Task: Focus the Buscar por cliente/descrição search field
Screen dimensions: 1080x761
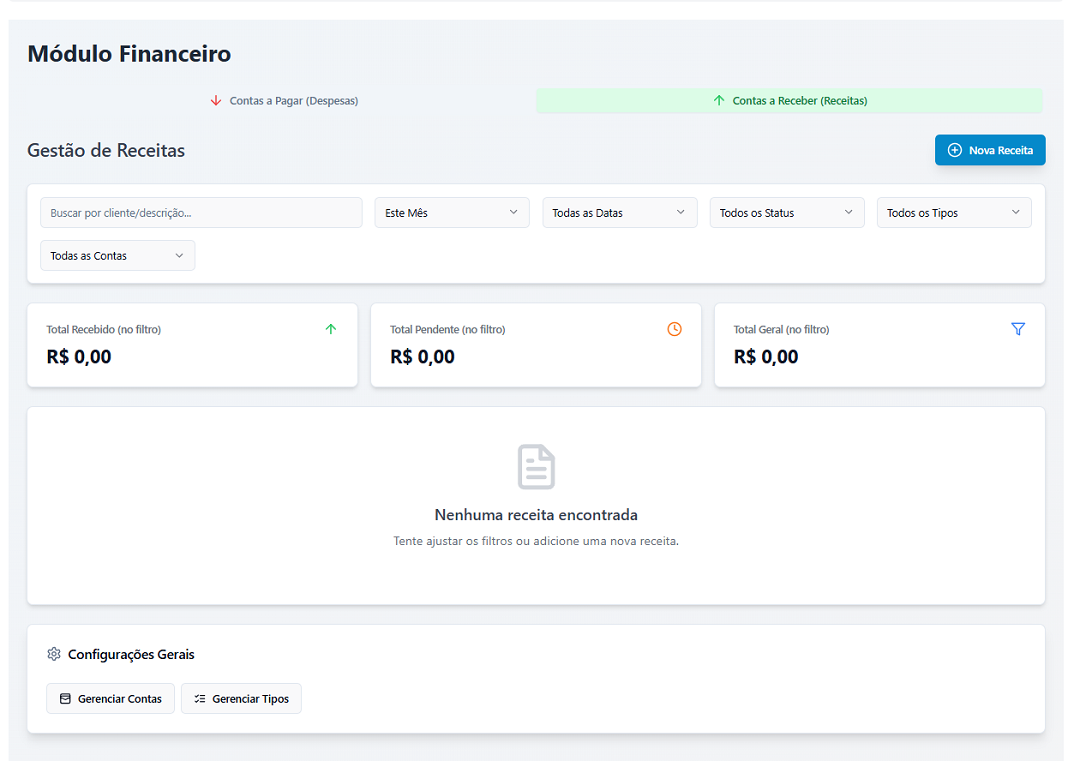Action: tap(201, 213)
